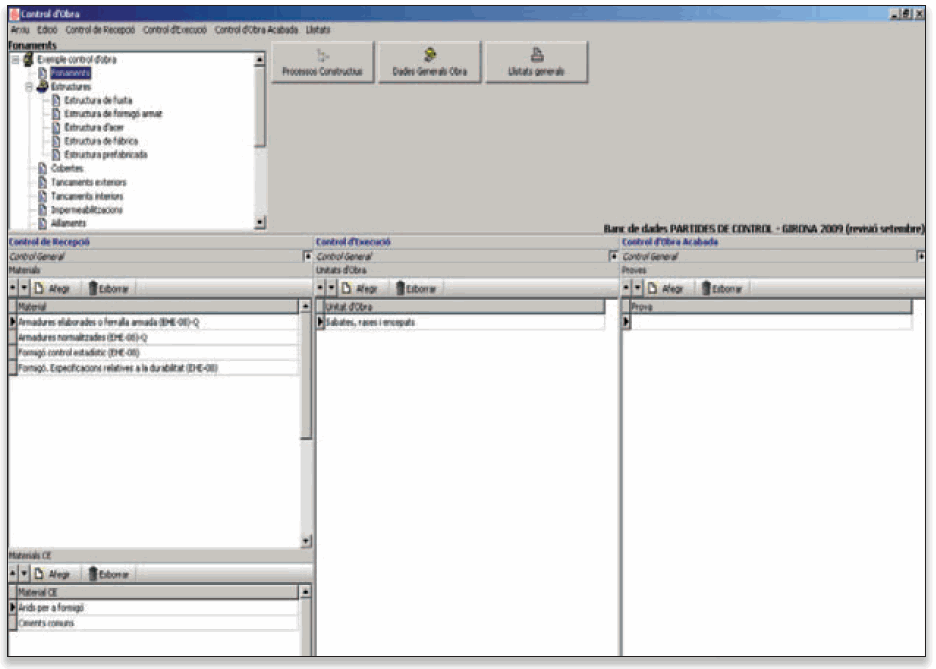936x669 pixels.
Task: Click Esborrar trash in Materials toolbar
Action: [x=110, y=288]
